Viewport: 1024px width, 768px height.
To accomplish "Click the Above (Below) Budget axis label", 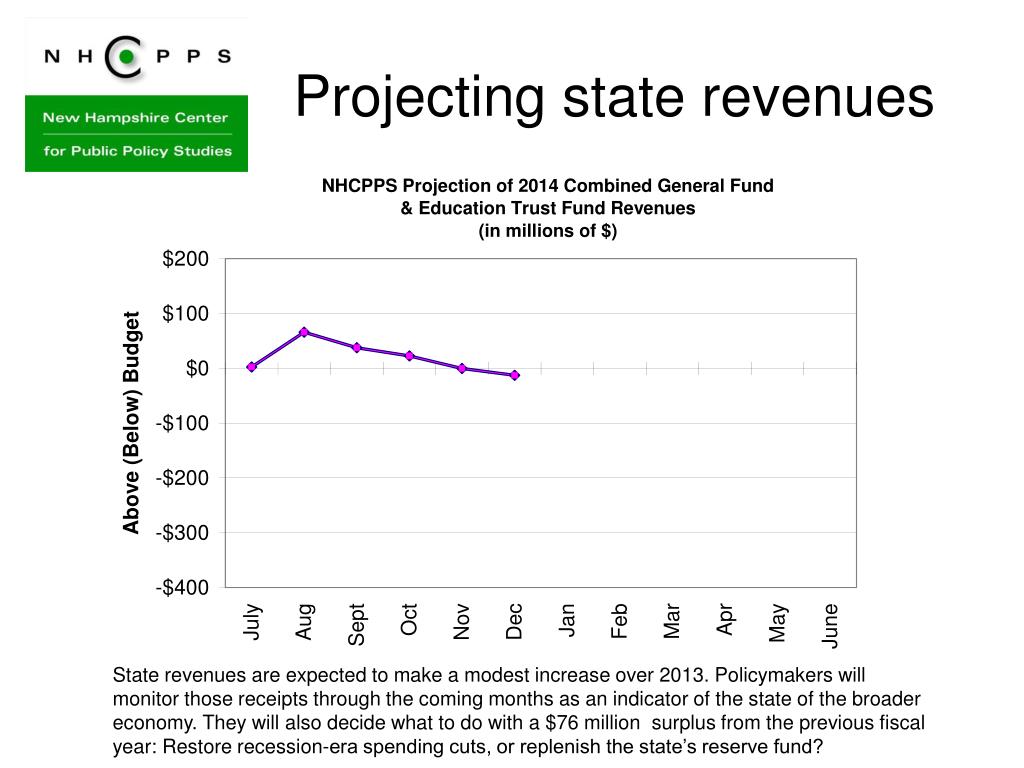I will coord(131,423).
